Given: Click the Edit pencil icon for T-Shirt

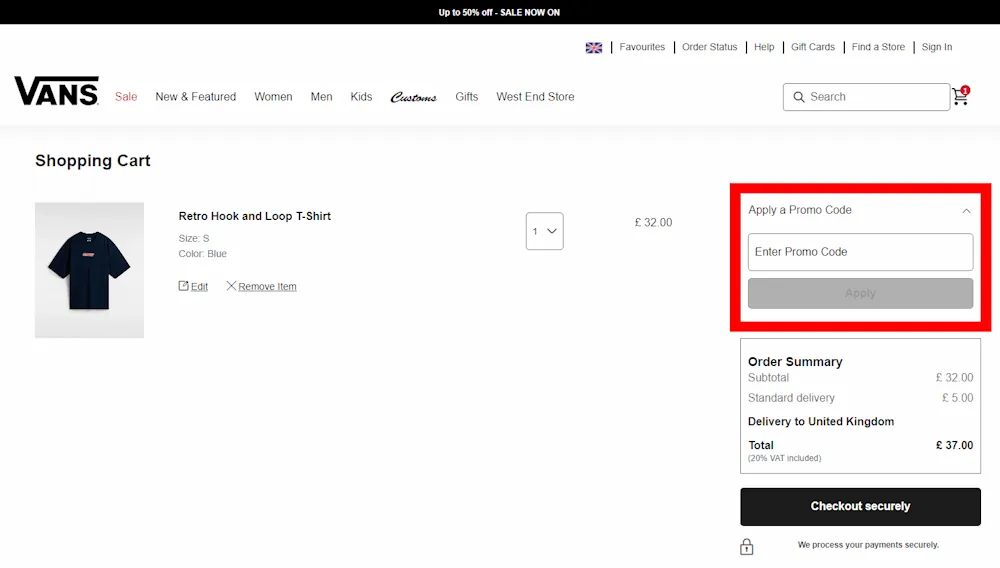Looking at the screenshot, I should pyautogui.click(x=184, y=286).
